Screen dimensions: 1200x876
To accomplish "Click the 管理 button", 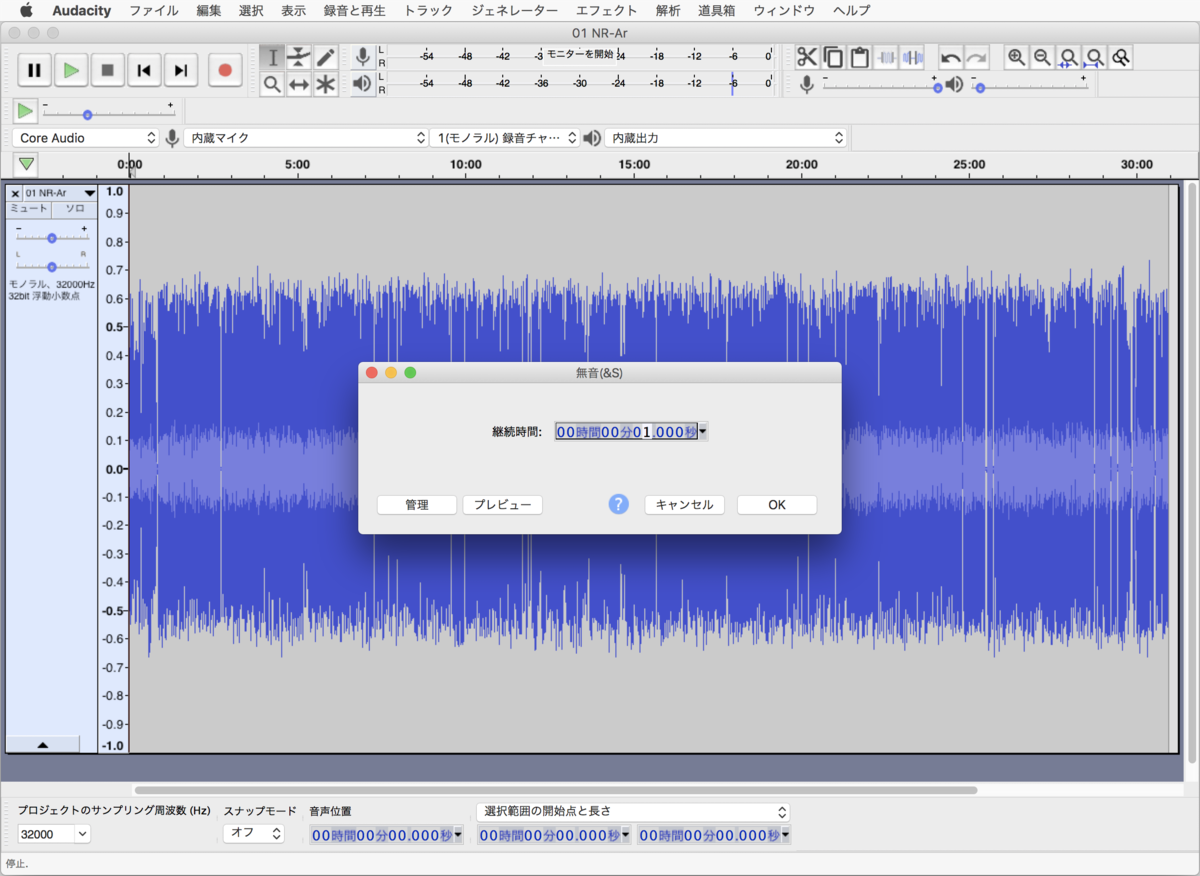I will click(x=417, y=505).
